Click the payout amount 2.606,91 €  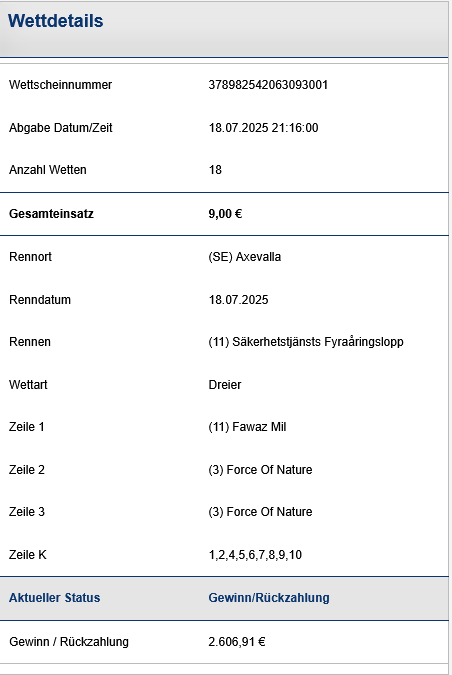coord(237,641)
